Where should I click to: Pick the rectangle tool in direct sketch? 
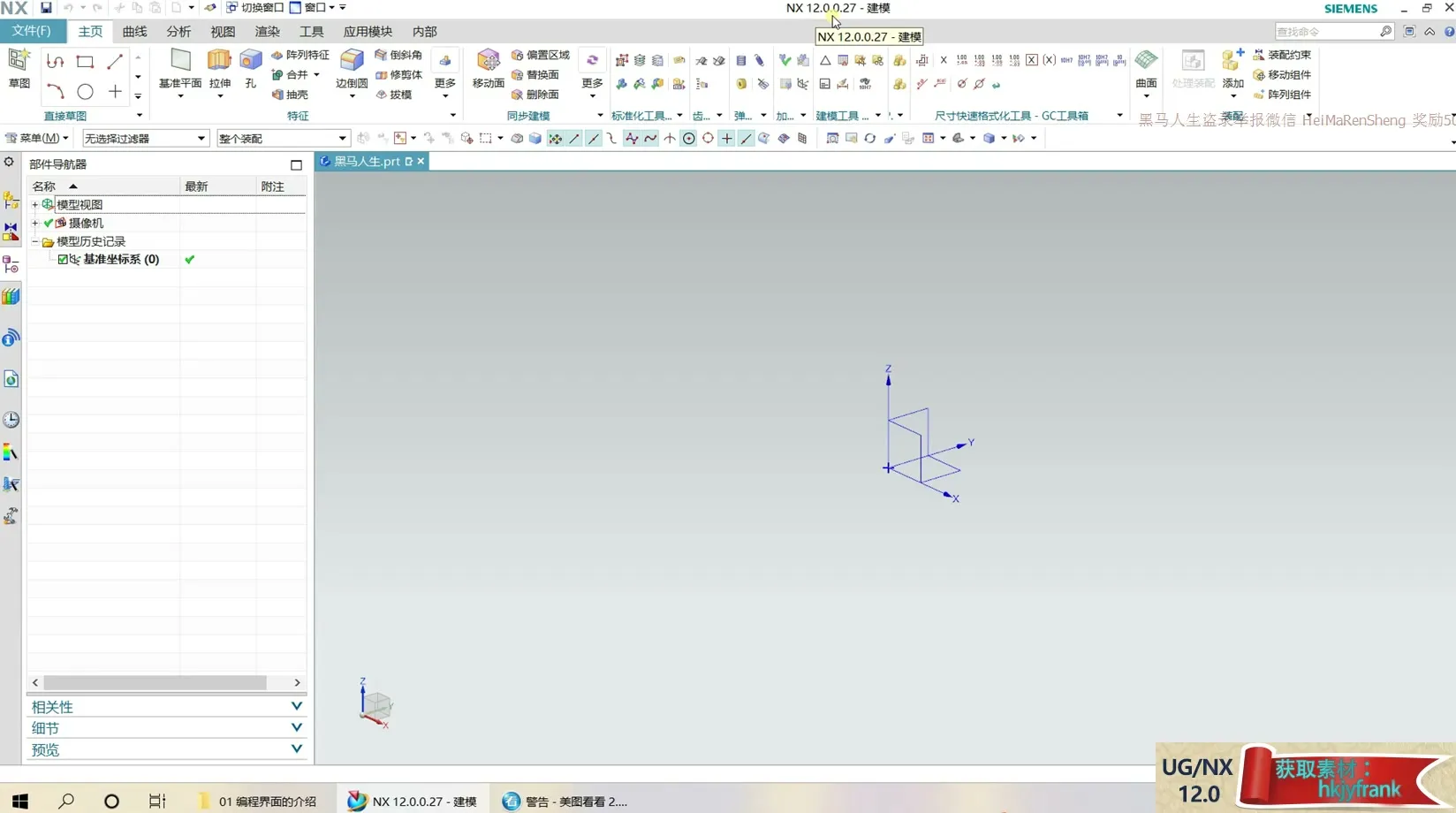click(x=85, y=62)
